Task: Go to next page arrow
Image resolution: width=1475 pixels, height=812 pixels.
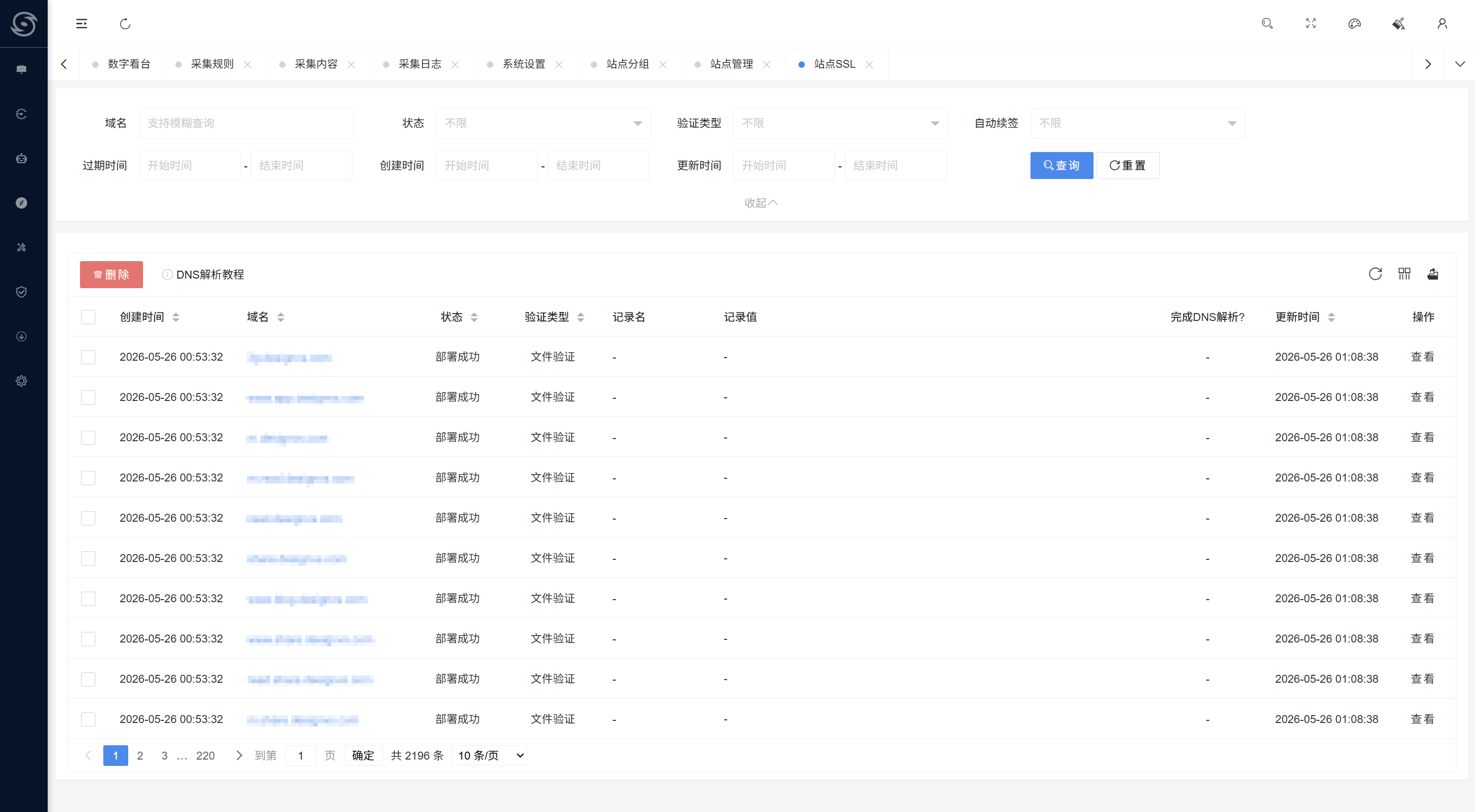Action: (x=239, y=755)
